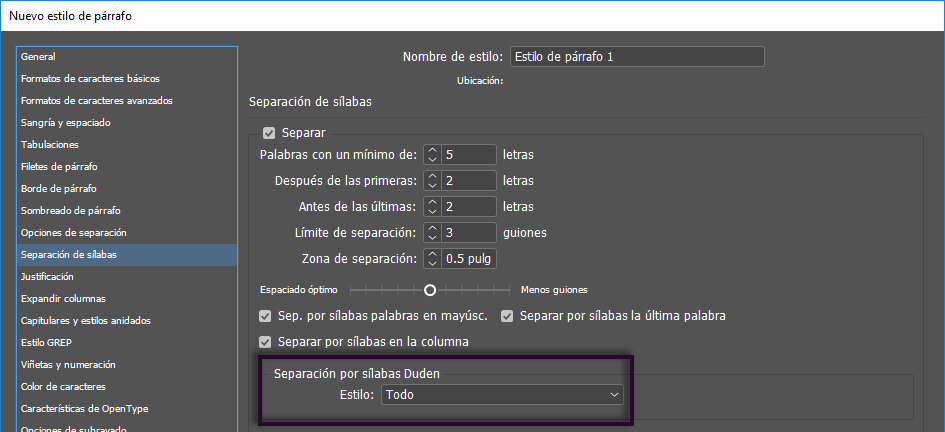Show Capitulares y estilos anidados options
The width and height of the screenshot is (945, 432).
pos(86,321)
